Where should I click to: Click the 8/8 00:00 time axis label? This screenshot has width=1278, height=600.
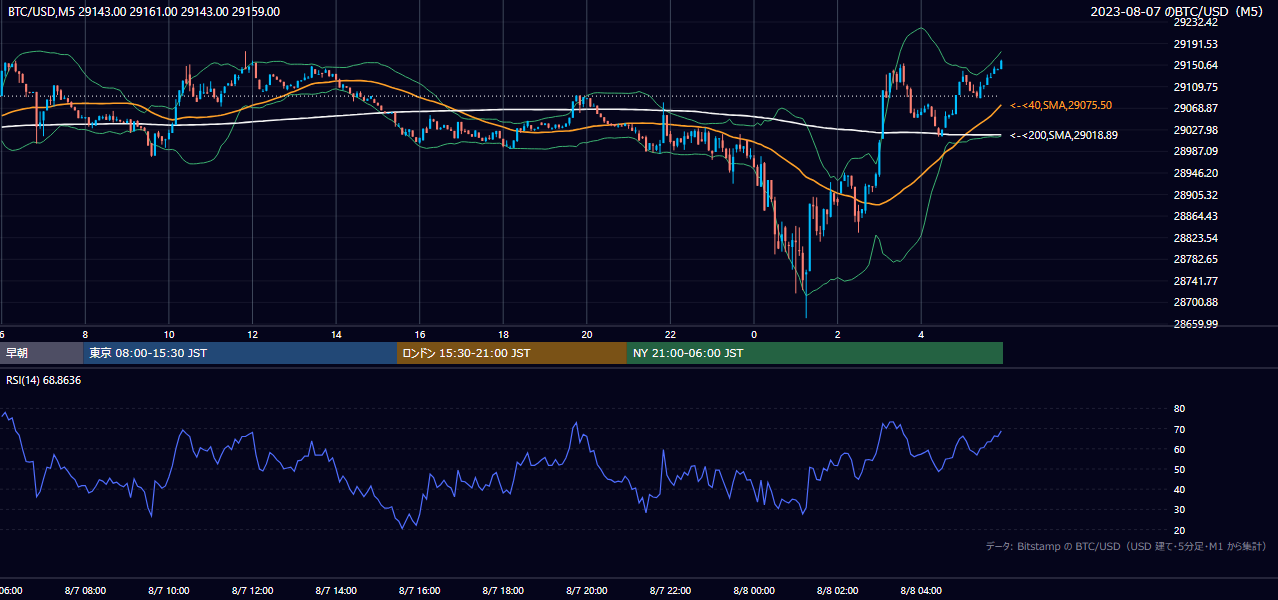click(754, 591)
